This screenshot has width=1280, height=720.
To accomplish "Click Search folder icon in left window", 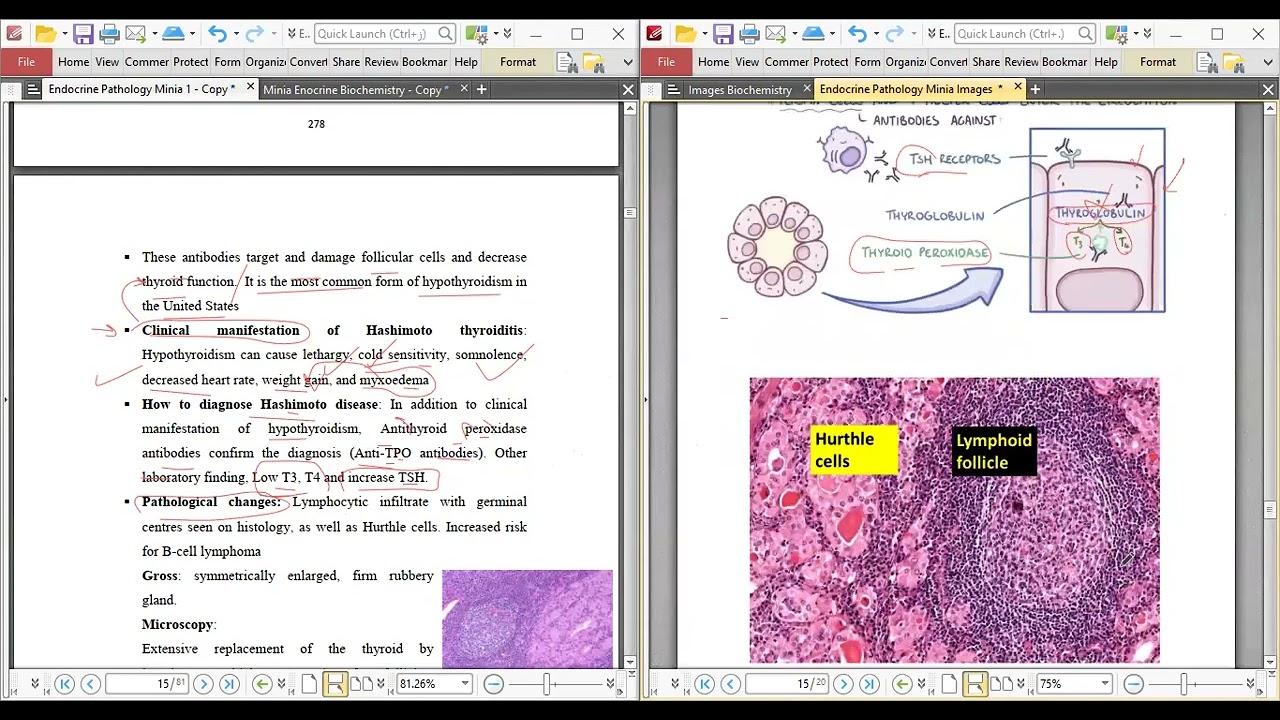I will [594, 63].
